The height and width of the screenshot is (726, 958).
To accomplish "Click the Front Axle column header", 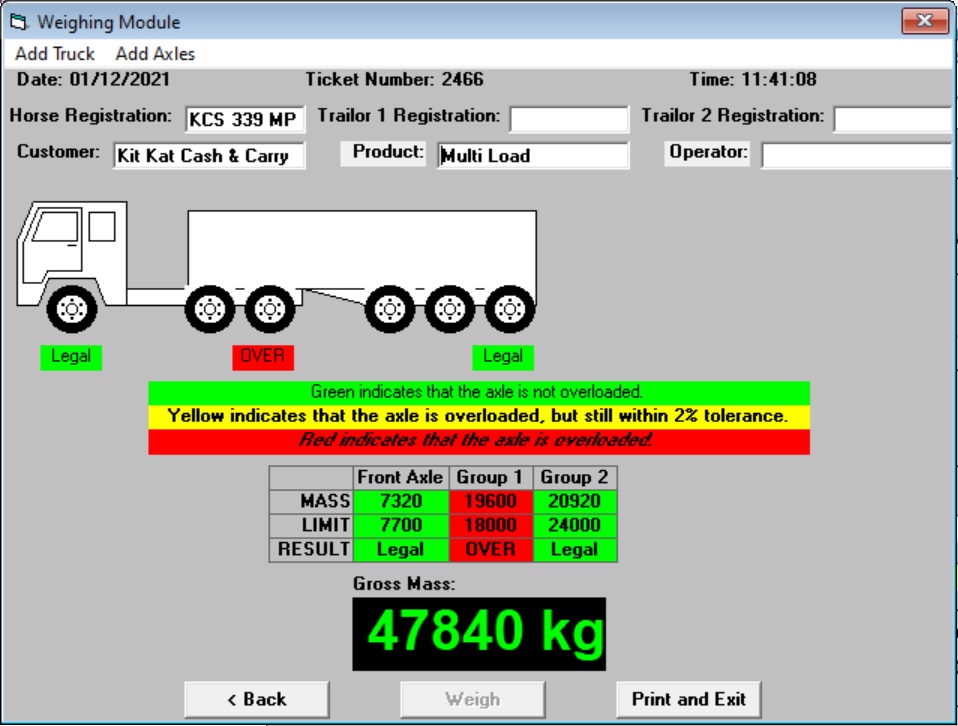I will pyautogui.click(x=401, y=477).
